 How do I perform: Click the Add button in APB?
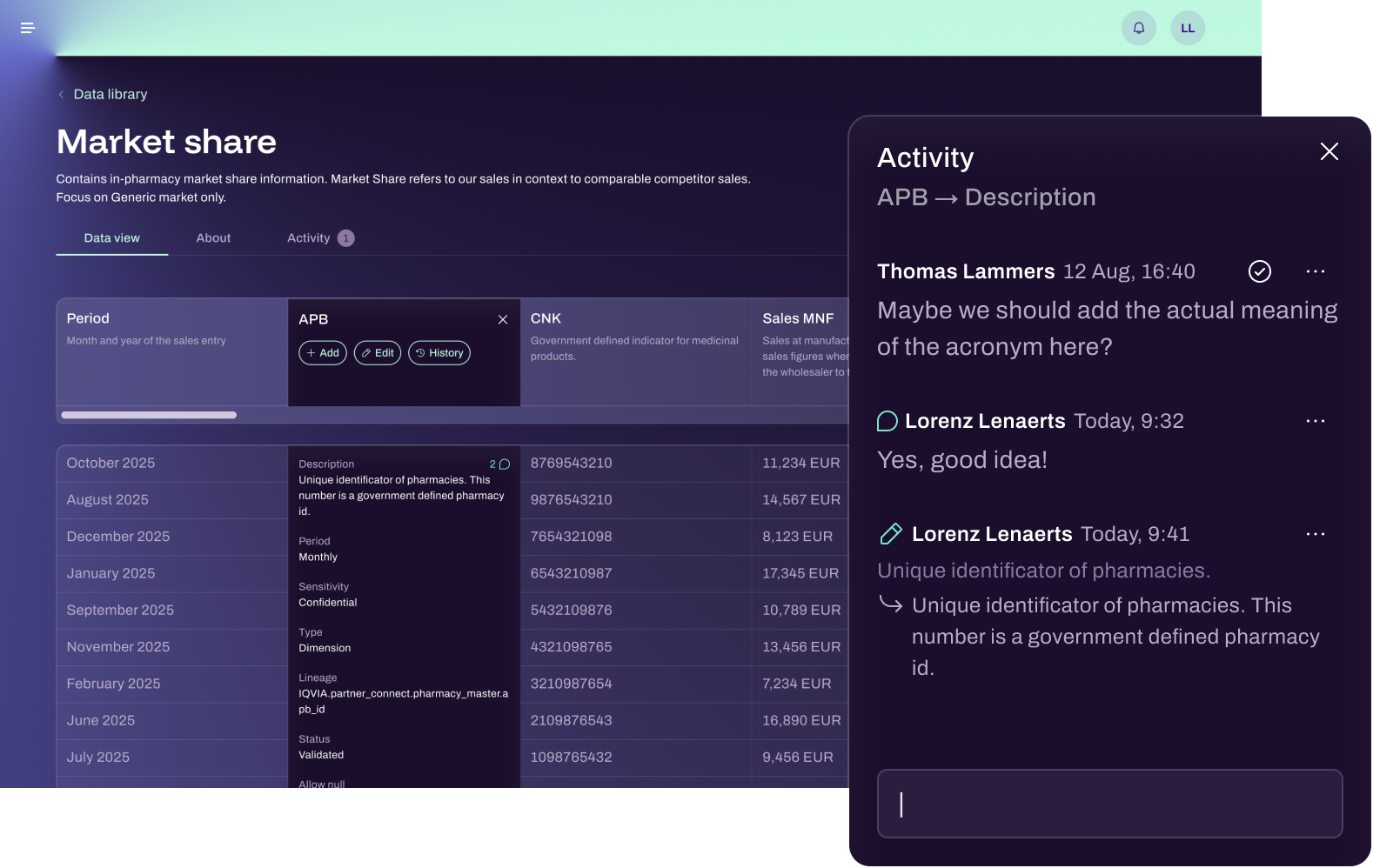[x=323, y=353]
